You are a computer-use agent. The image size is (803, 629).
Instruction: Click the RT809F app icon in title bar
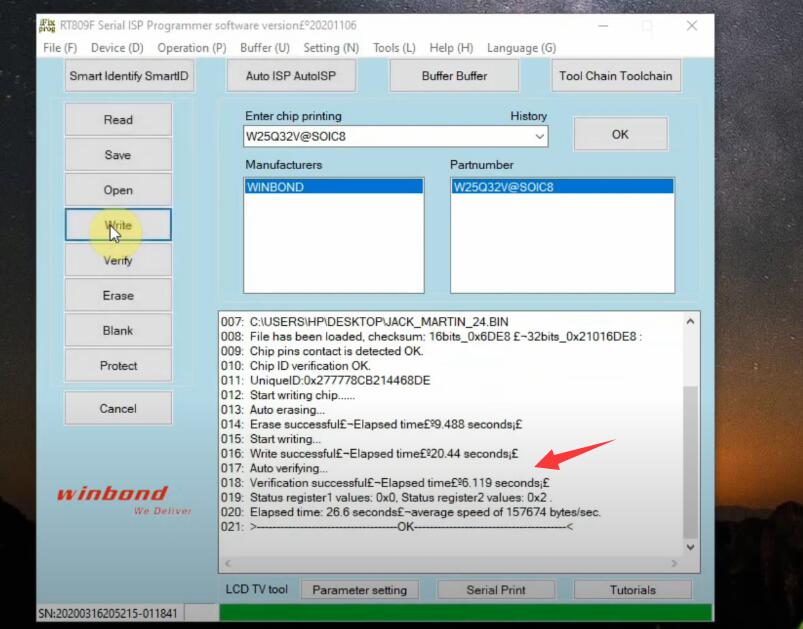[47, 26]
